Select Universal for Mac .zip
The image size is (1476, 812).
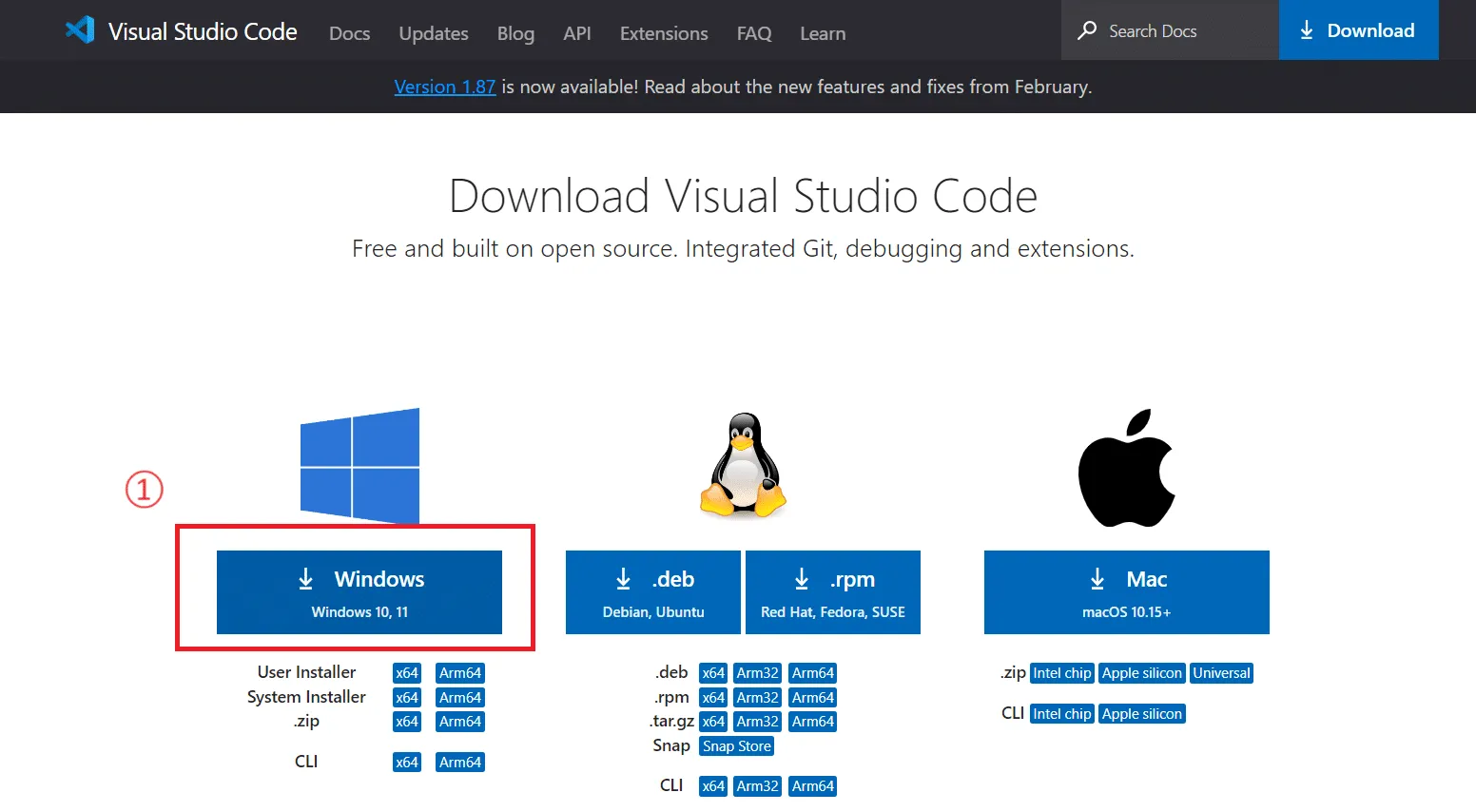pos(1222,673)
